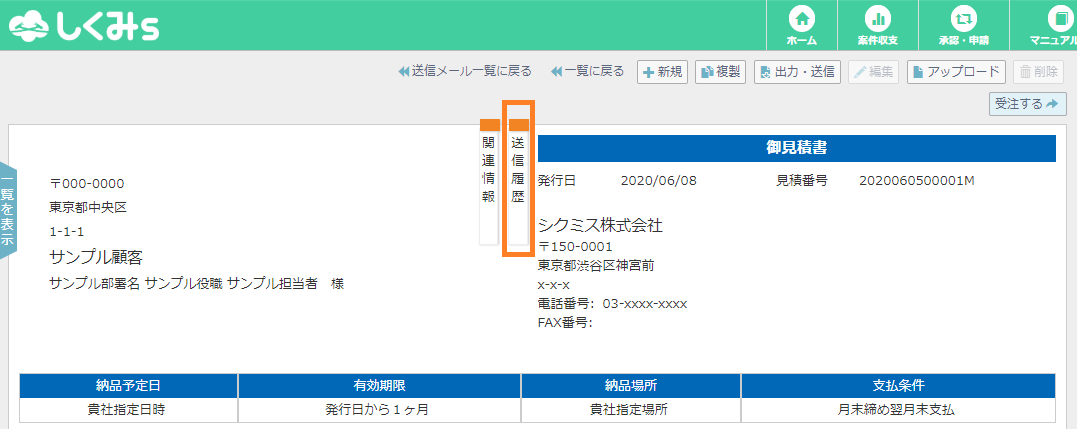
Task: Click the 出力・送信 button
Action: point(797,72)
